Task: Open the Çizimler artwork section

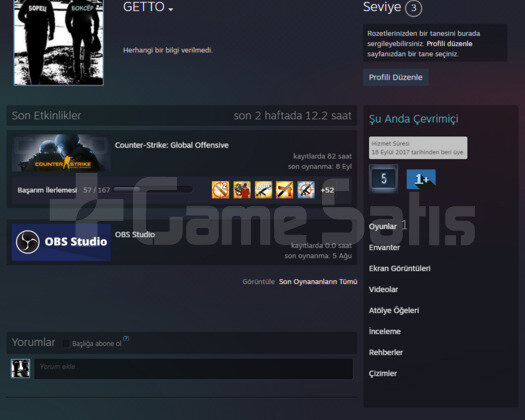Action: coord(382,373)
